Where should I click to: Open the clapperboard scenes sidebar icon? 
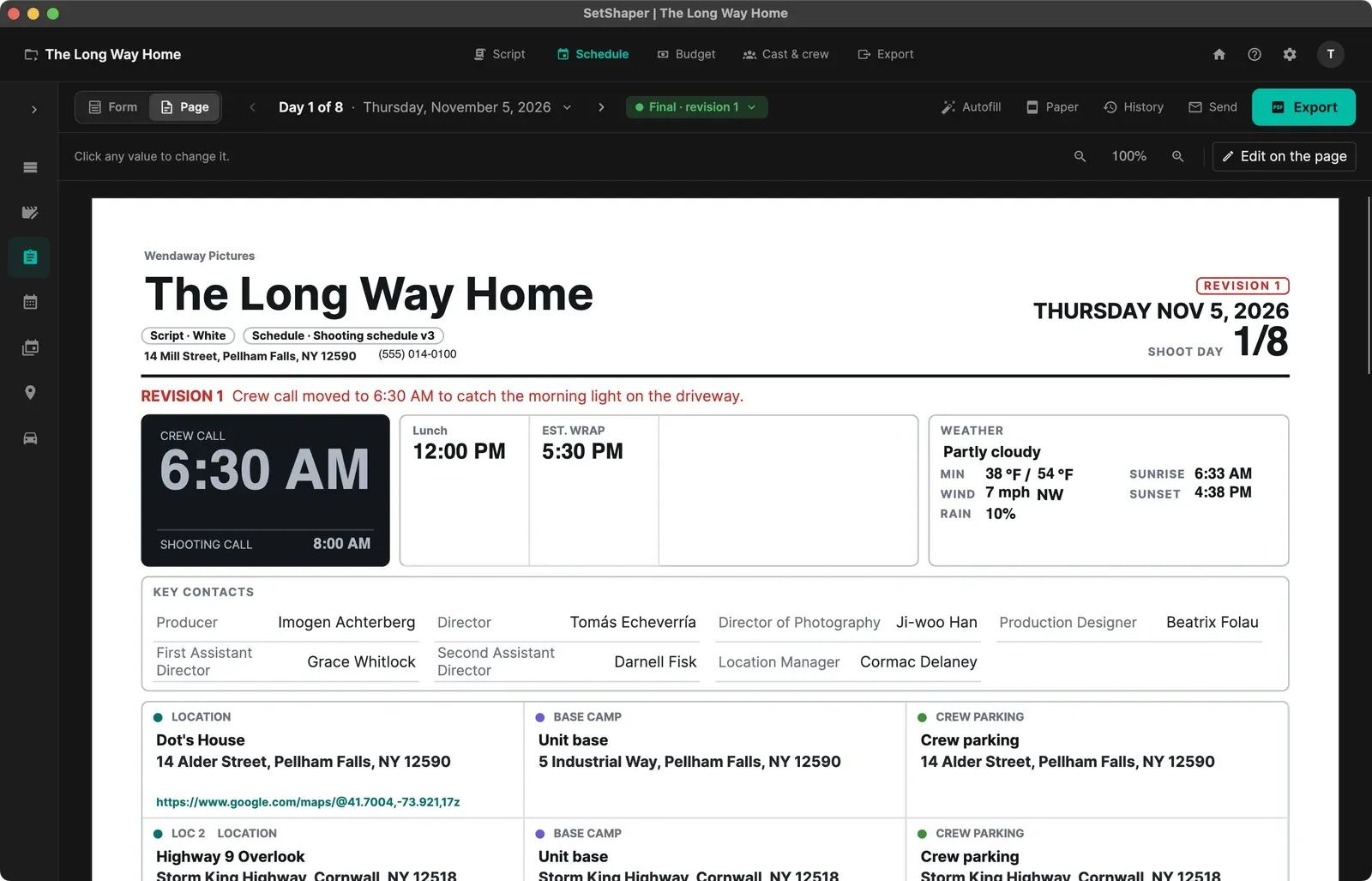click(x=30, y=212)
